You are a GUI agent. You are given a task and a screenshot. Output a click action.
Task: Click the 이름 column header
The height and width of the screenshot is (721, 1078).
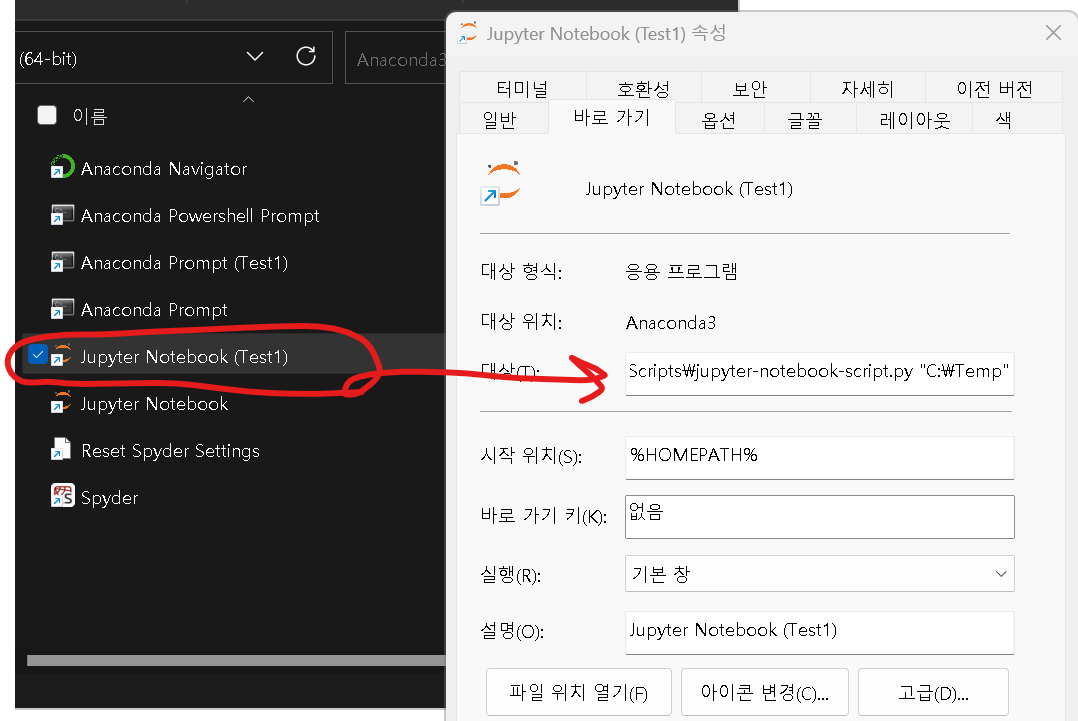[90, 115]
